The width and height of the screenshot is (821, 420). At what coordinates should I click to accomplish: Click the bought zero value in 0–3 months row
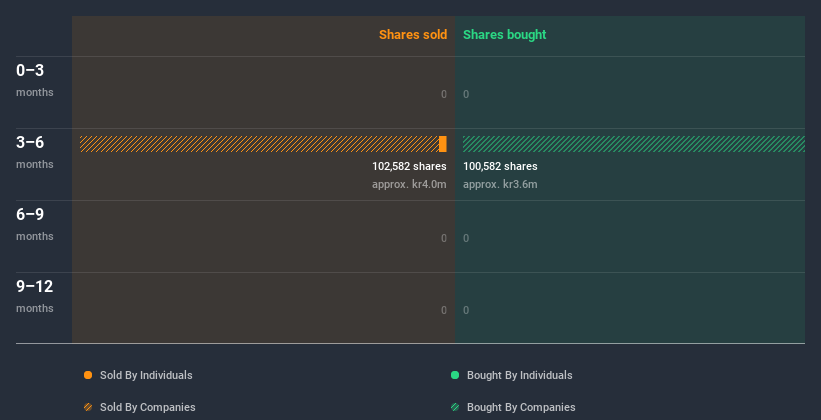[466, 94]
